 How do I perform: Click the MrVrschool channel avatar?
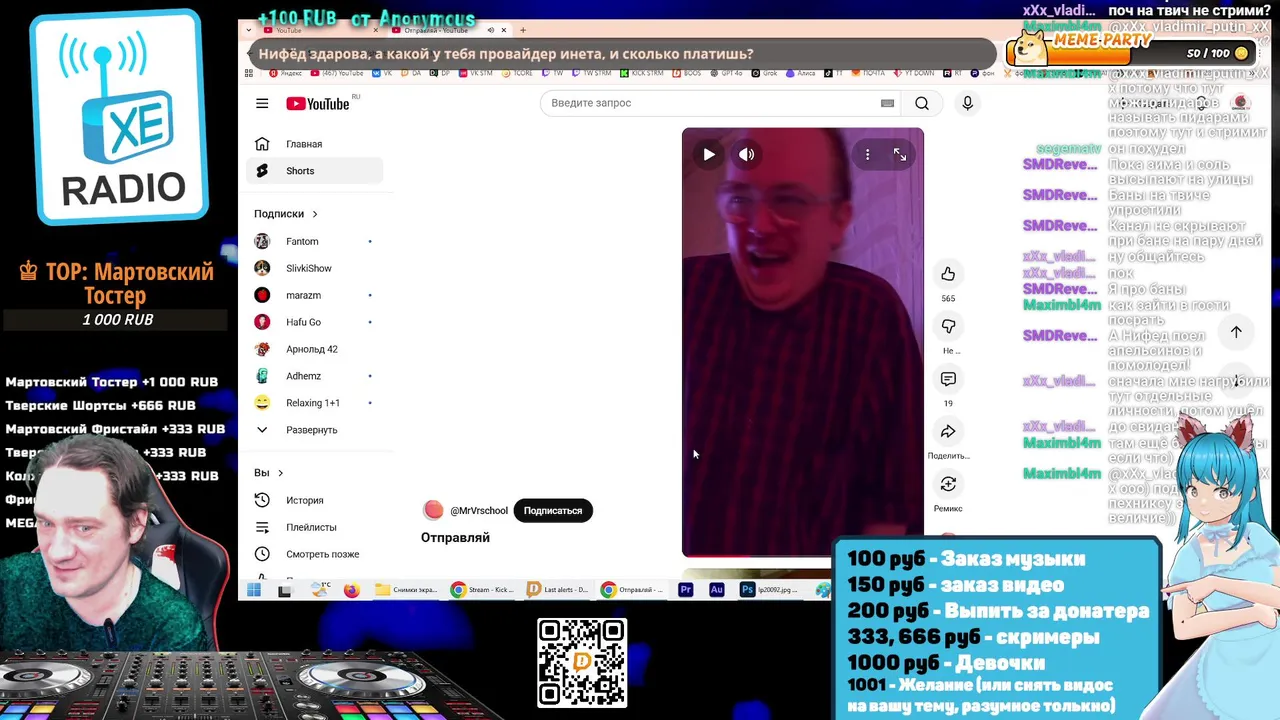(x=433, y=510)
